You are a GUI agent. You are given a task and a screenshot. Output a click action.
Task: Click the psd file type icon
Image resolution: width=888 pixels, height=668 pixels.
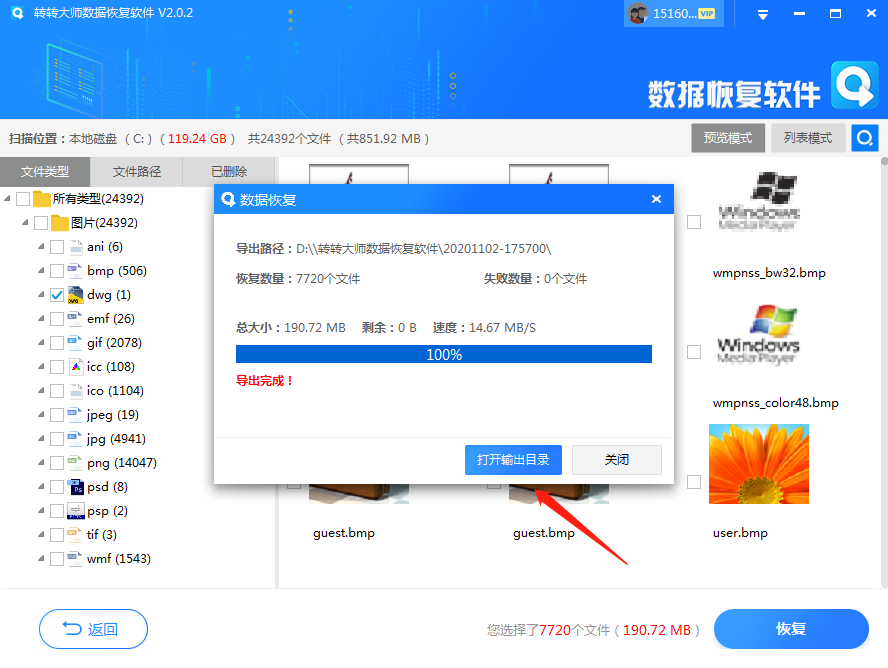[76, 486]
